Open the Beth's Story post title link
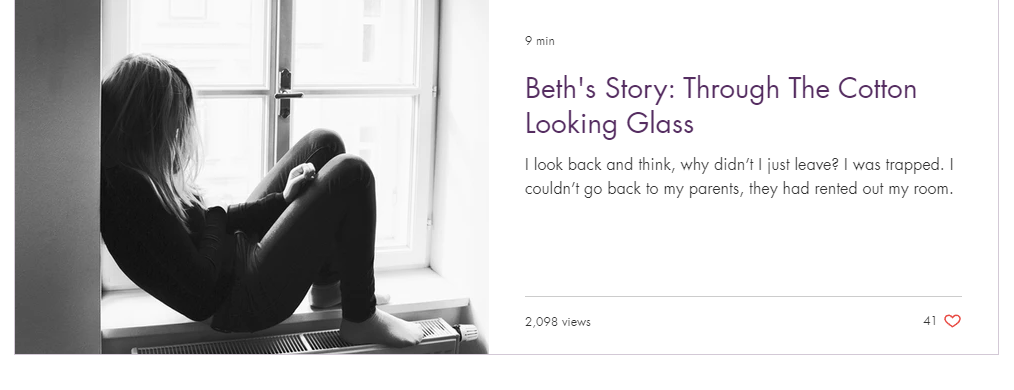1014x390 pixels. click(720, 105)
